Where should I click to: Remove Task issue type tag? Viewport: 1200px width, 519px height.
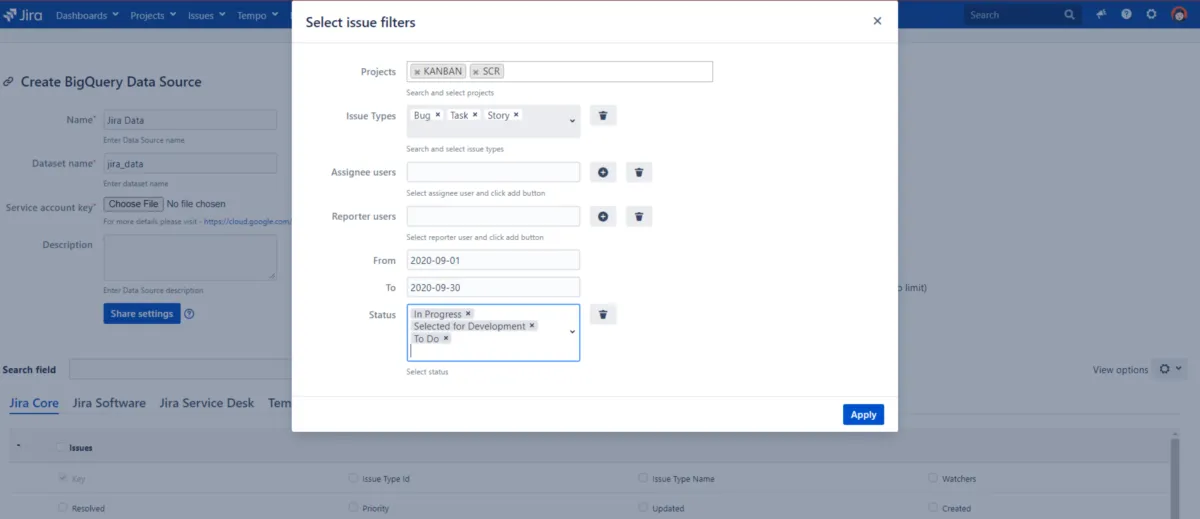point(475,115)
